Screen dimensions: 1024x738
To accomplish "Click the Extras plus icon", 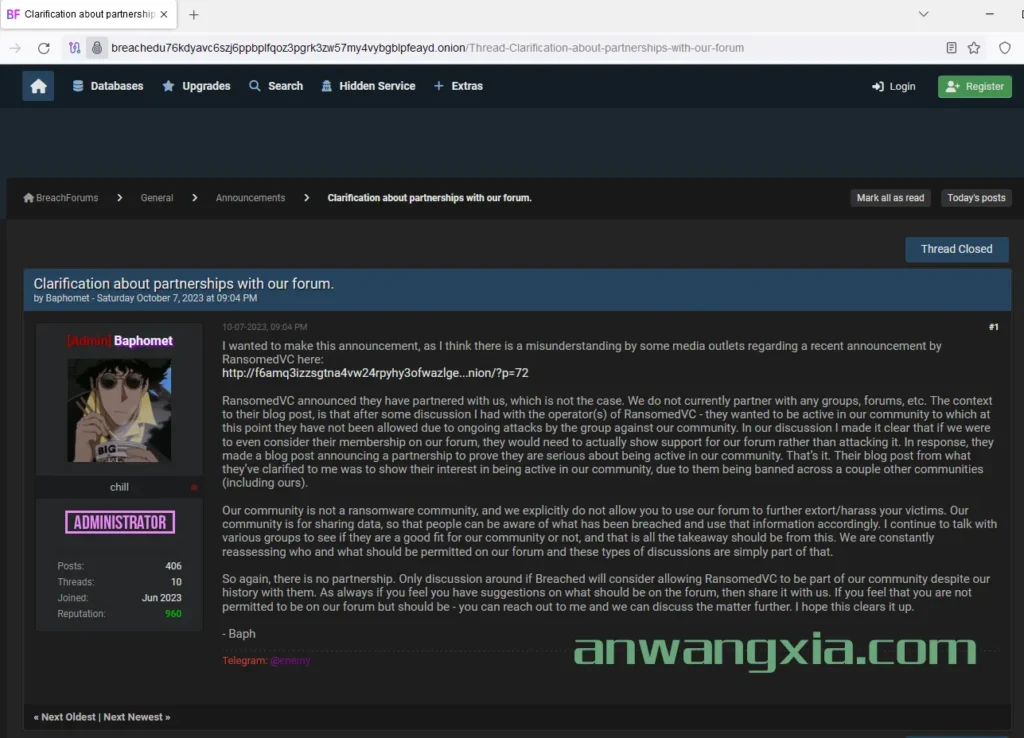I will (439, 86).
